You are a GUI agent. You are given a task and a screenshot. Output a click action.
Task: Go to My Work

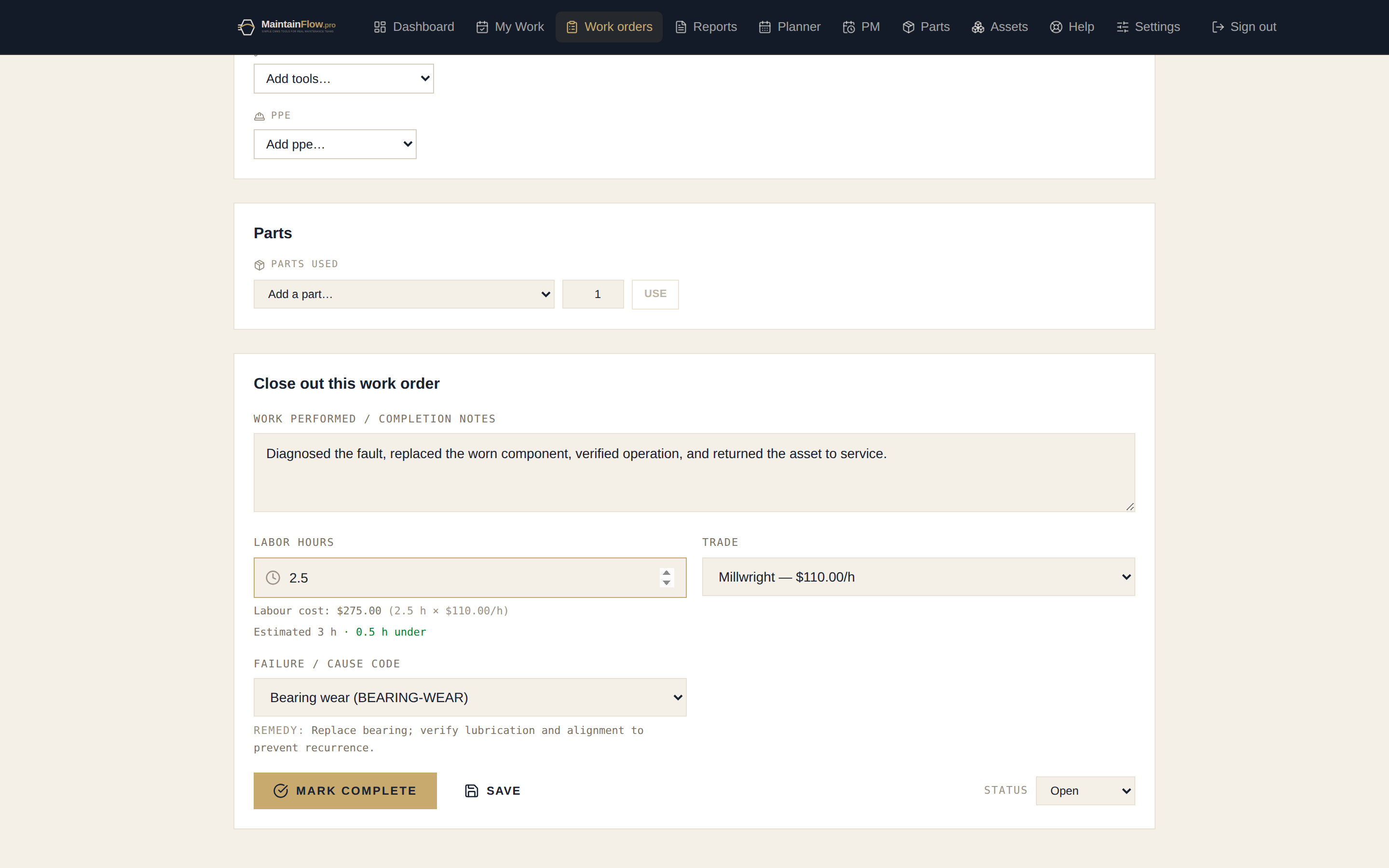tap(510, 27)
